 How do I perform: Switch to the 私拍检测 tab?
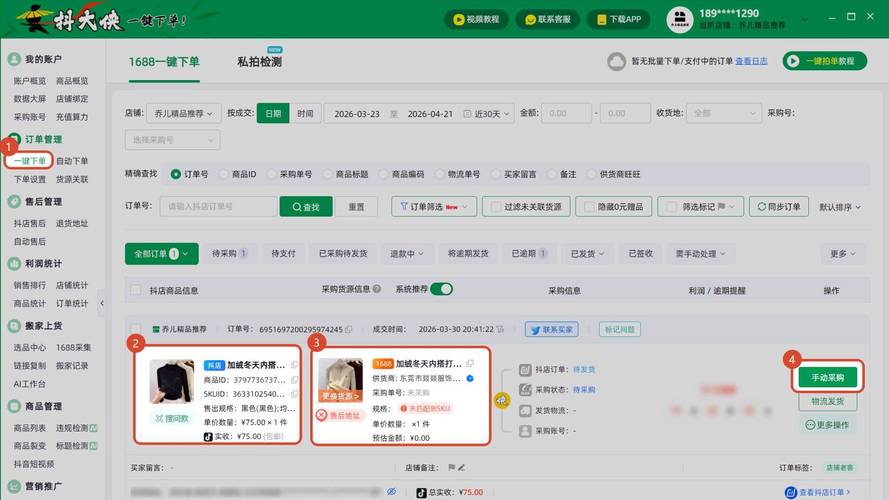(x=259, y=62)
